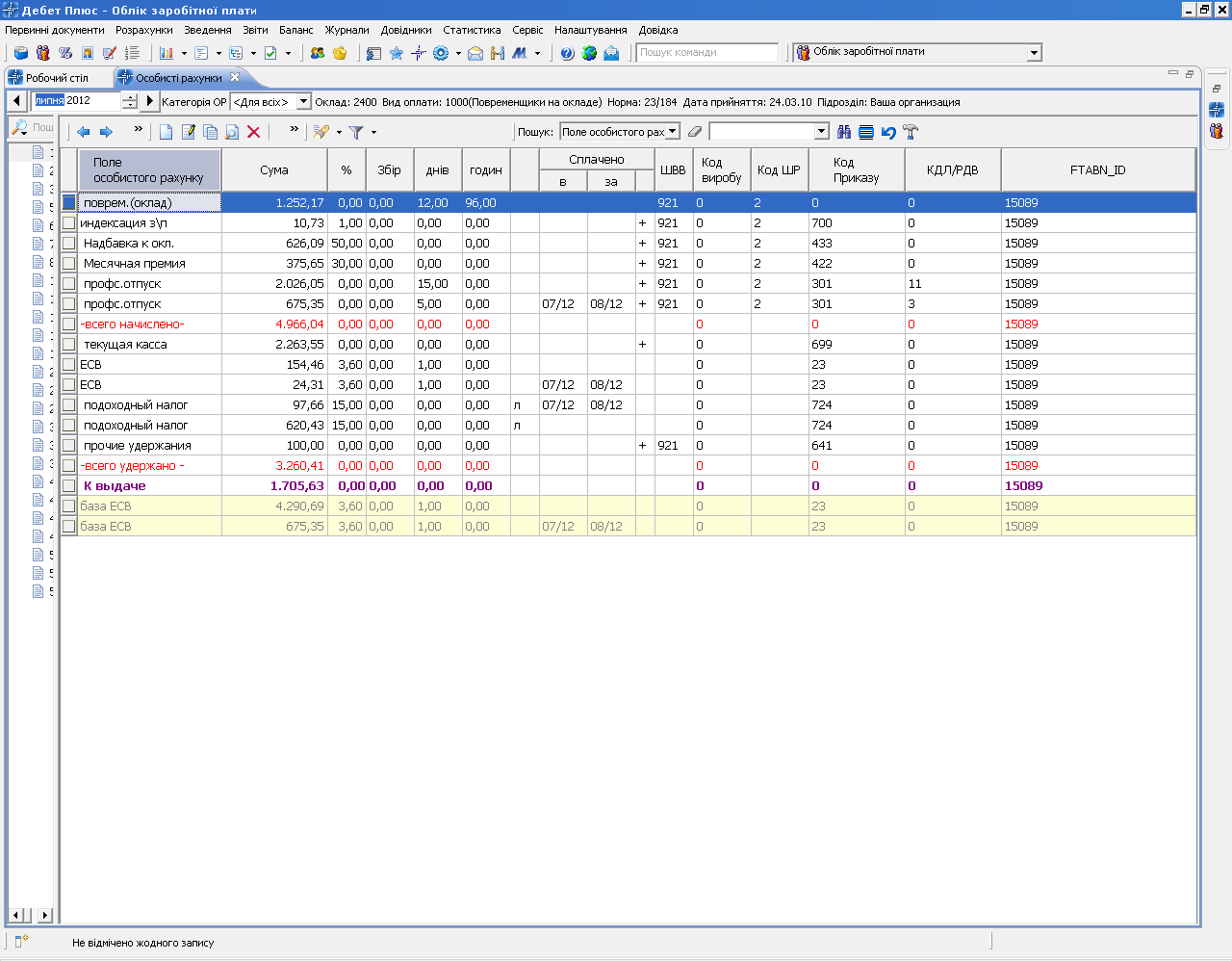Click the view record magnifier page icon

pyautogui.click(x=232, y=132)
